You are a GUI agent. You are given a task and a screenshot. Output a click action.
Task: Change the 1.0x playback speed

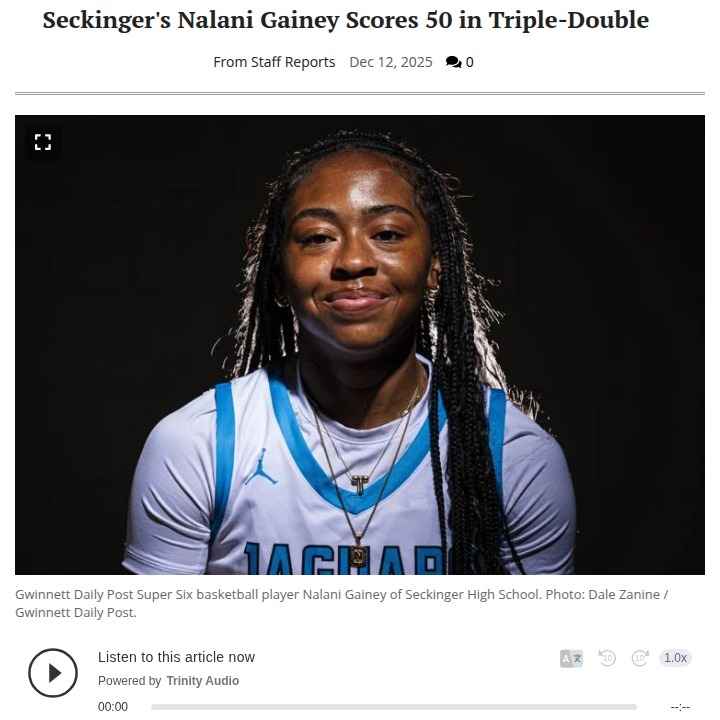(x=675, y=658)
